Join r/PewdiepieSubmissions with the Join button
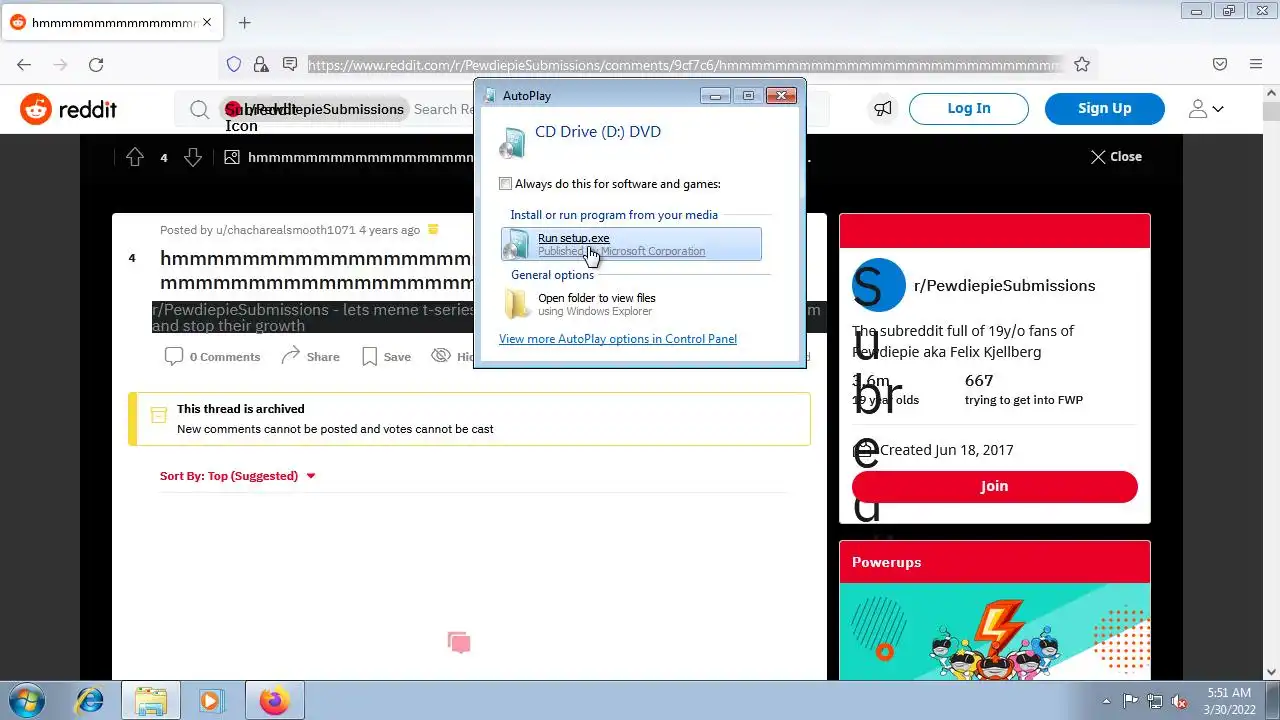 point(995,486)
